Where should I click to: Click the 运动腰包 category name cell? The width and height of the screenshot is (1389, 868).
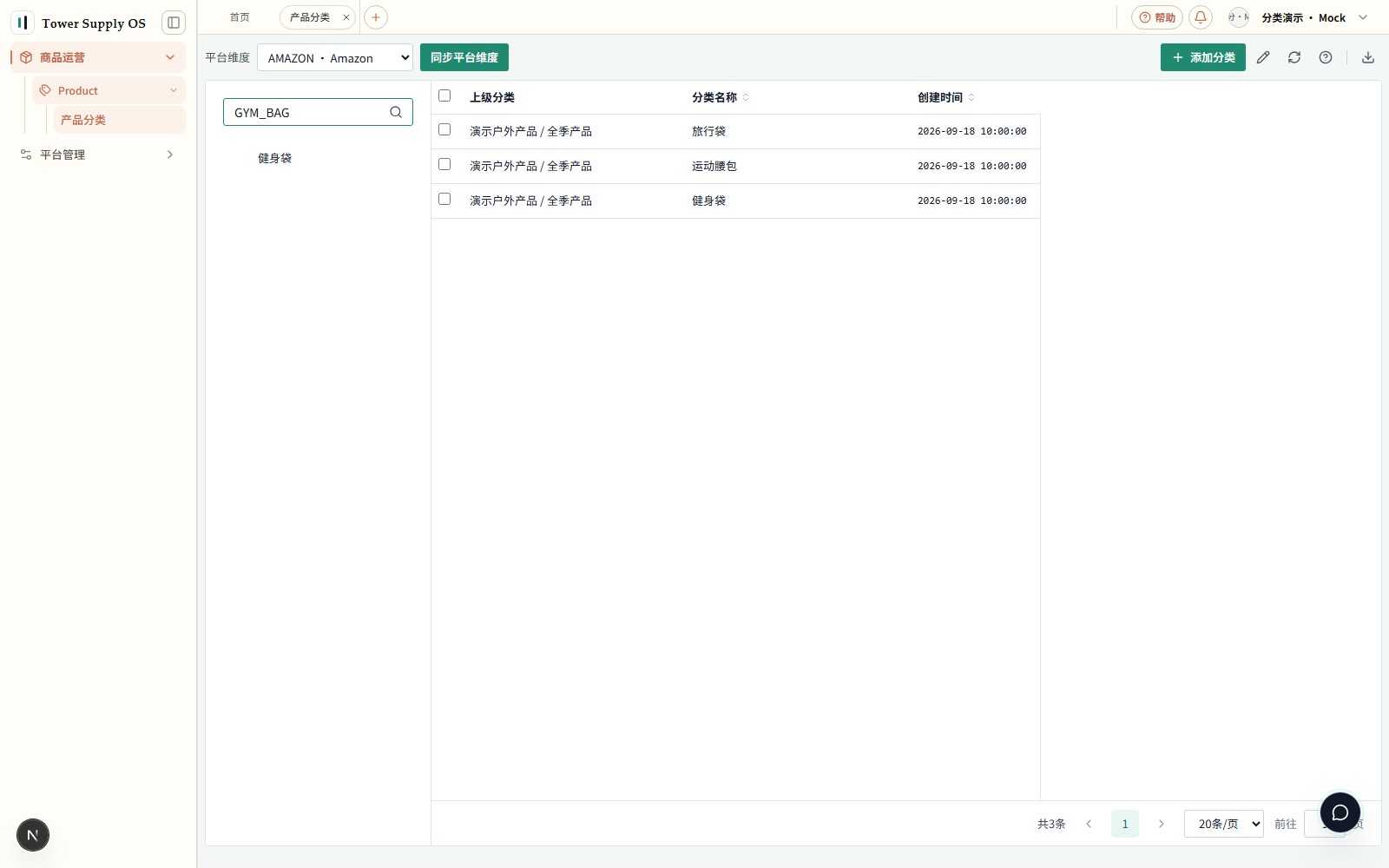[x=714, y=166]
